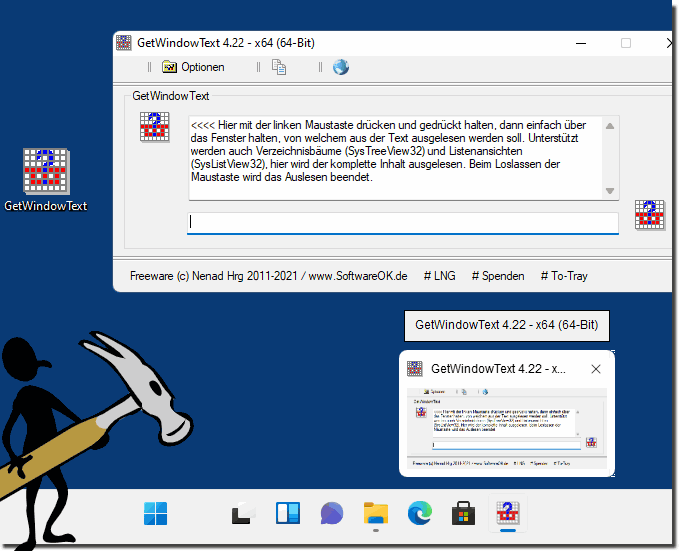Click the # Spenden donate link
The width and height of the screenshot is (679, 551).
click(x=498, y=276)
